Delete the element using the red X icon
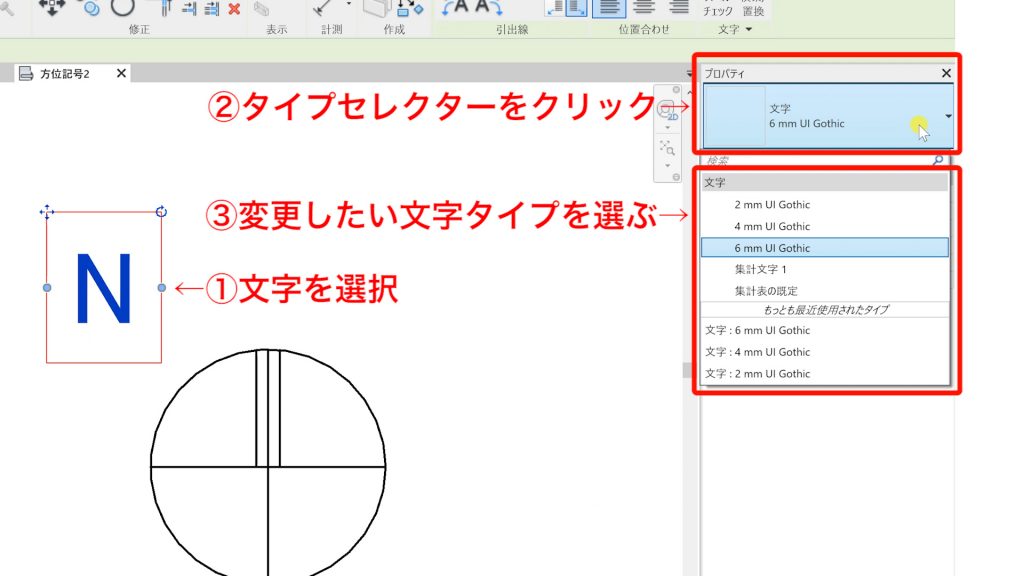 coord(233,10)
